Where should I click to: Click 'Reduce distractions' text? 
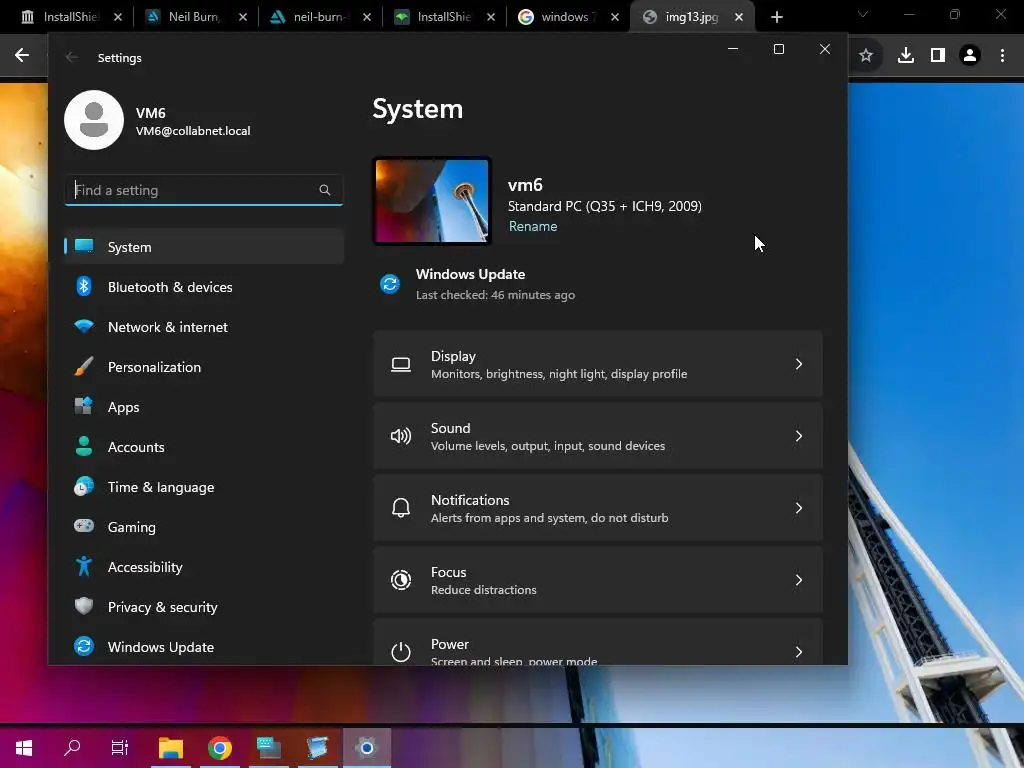point(484,590)
